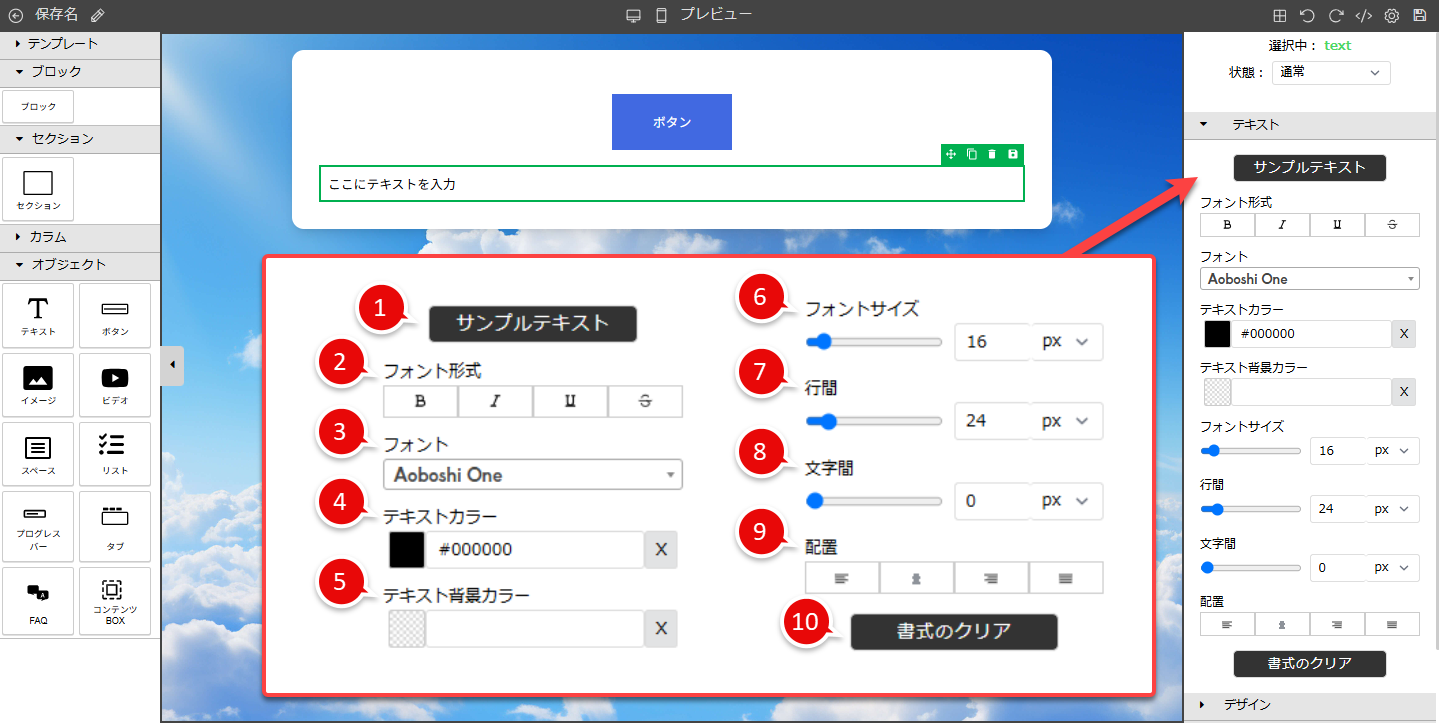Toggle bold in right panel フォント形式
Screen dimensions: 1439x725
point(1227,225)
